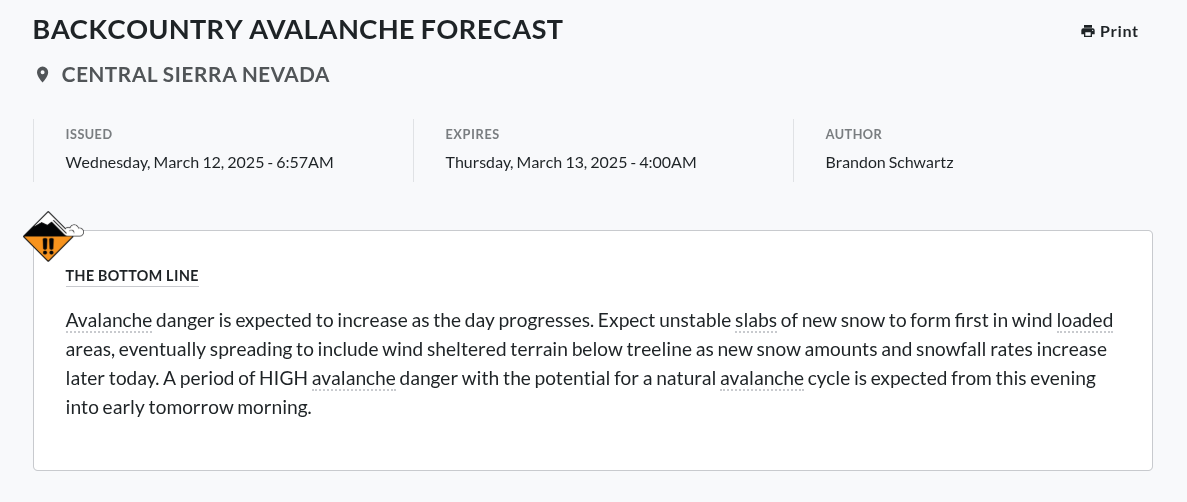Image resolution: width=1187 pixels, height=502 pixels.
Task: Click the EXPIRES label
Action: (x=472, y=134)
